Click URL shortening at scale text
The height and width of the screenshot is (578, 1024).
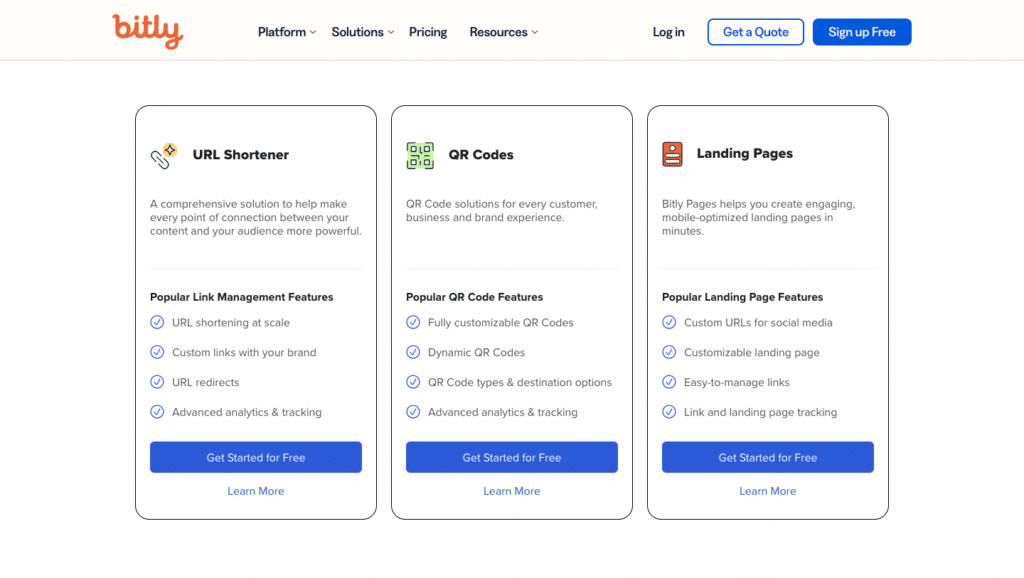[x=231, y=323]
